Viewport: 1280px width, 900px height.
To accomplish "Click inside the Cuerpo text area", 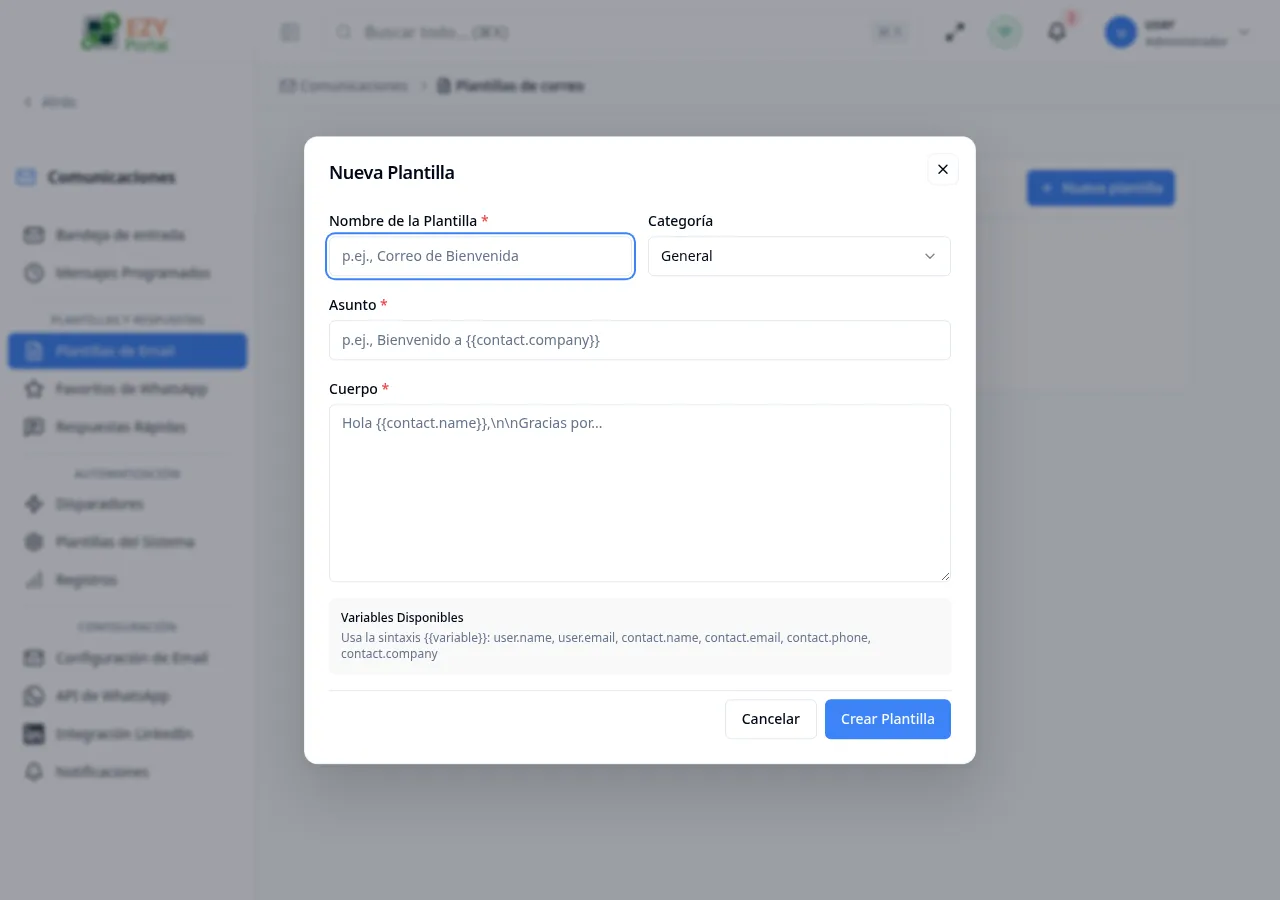I will (x=640, y=493).
